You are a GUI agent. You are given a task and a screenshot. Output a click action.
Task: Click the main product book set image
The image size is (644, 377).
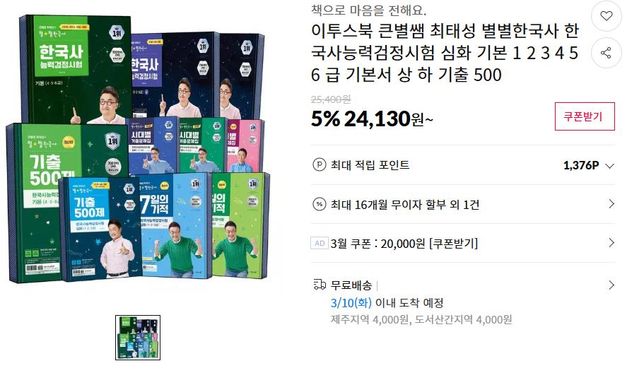[138, 149]
